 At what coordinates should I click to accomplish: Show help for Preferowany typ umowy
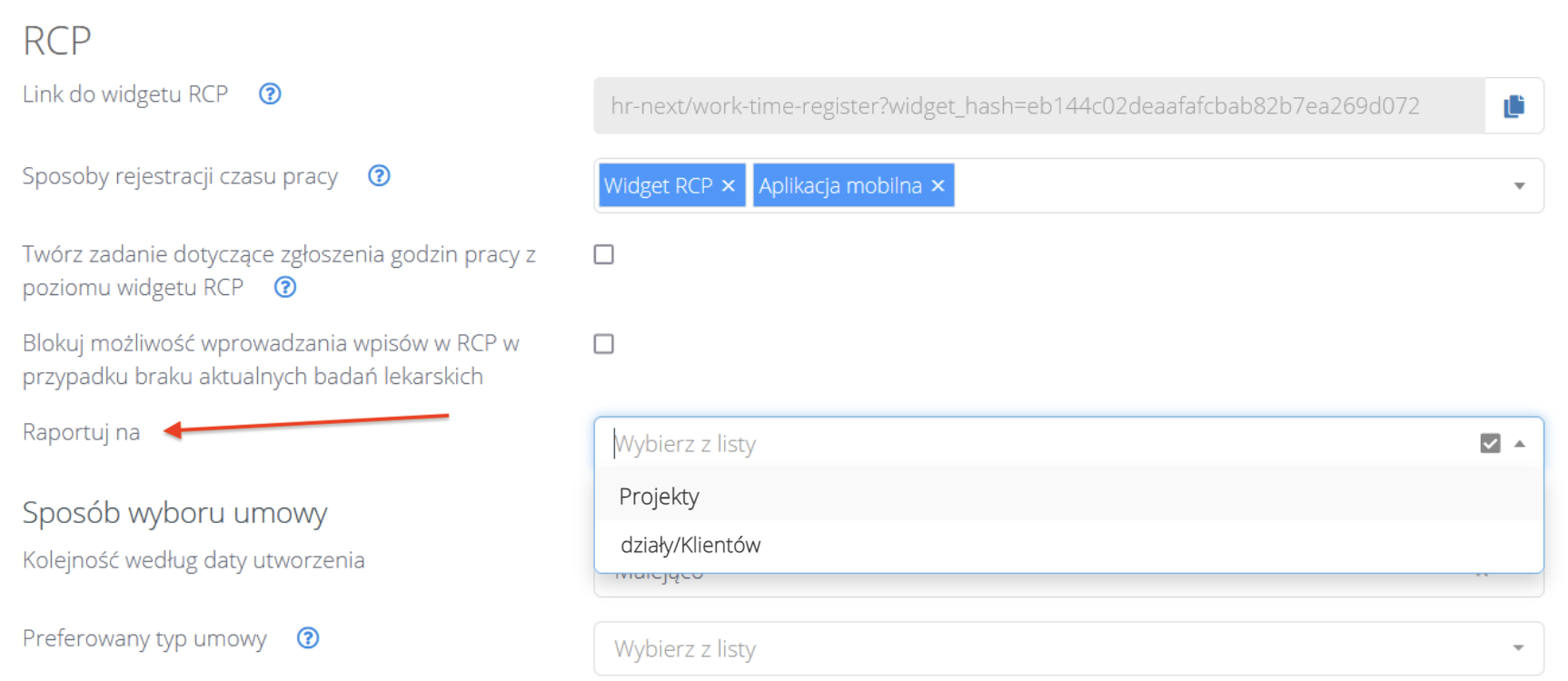(308, 638)
